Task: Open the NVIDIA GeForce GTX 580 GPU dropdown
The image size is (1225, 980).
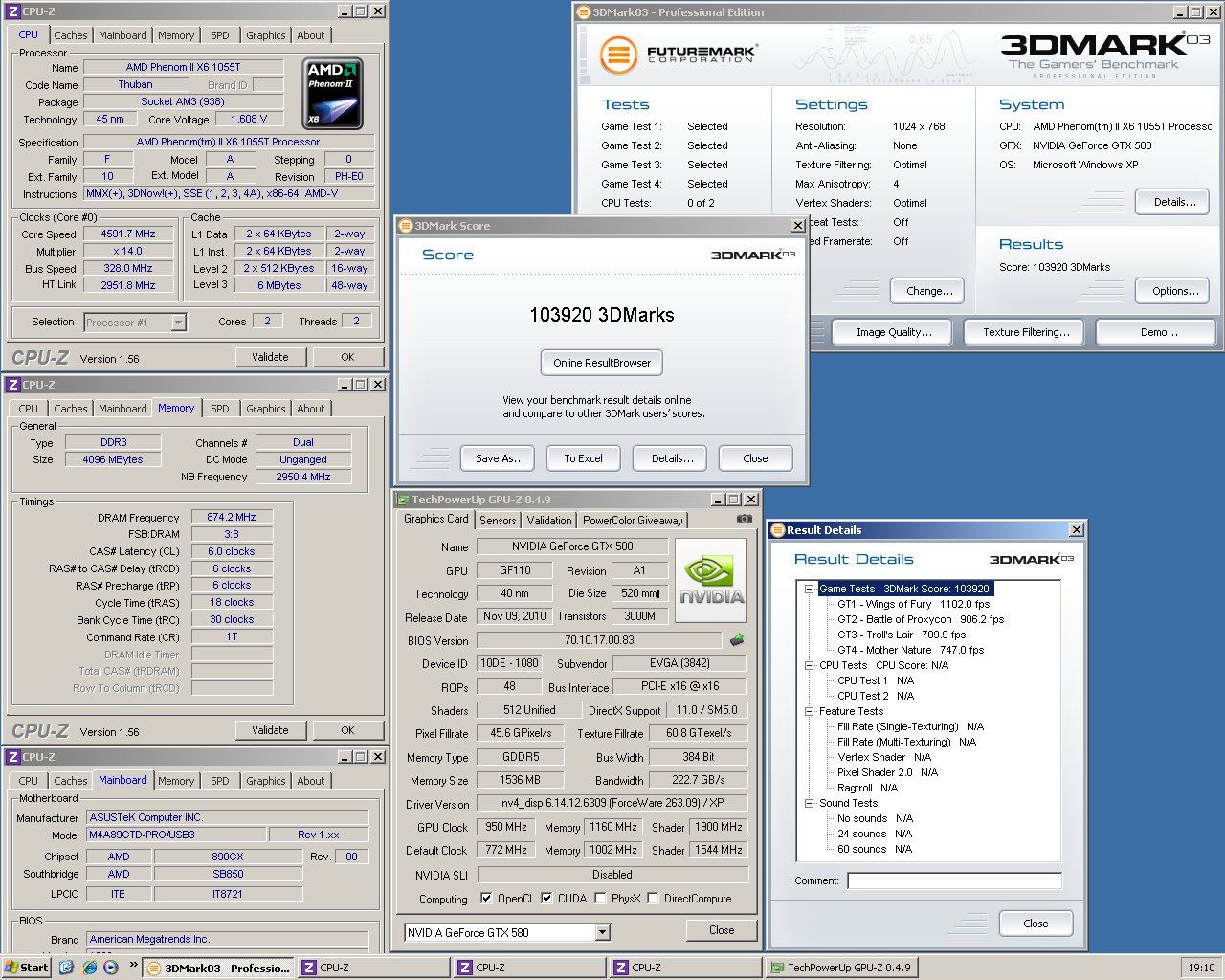Action: click(x=603, y=932)
